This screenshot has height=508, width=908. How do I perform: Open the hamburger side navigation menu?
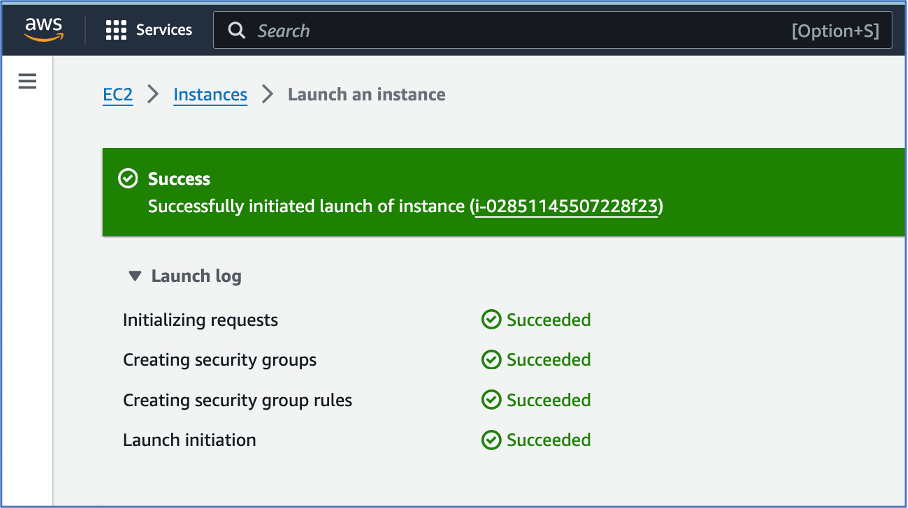click(27, 82)
